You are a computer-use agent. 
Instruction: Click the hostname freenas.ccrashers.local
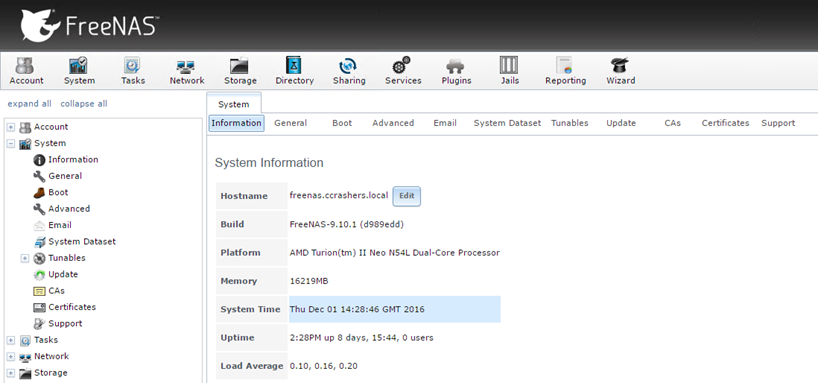339,196
